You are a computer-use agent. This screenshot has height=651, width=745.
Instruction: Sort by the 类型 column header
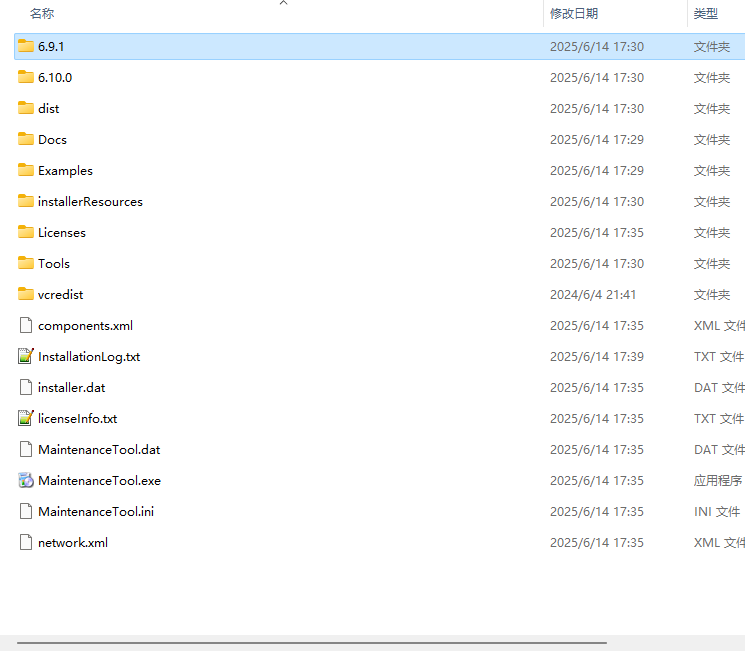pos(706,13)
